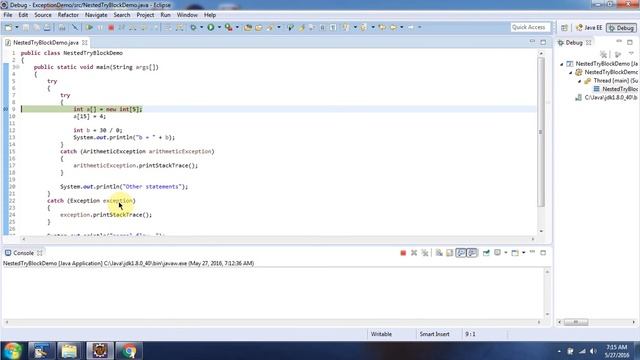Open the Navigate menu
This screenshot has height=360, width=640.
96,15
